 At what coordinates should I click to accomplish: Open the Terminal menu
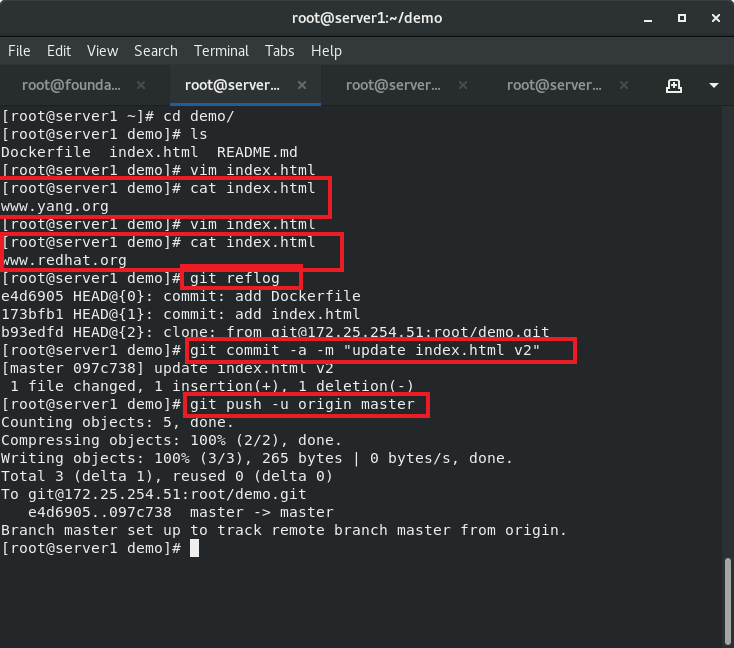(221, 51)
